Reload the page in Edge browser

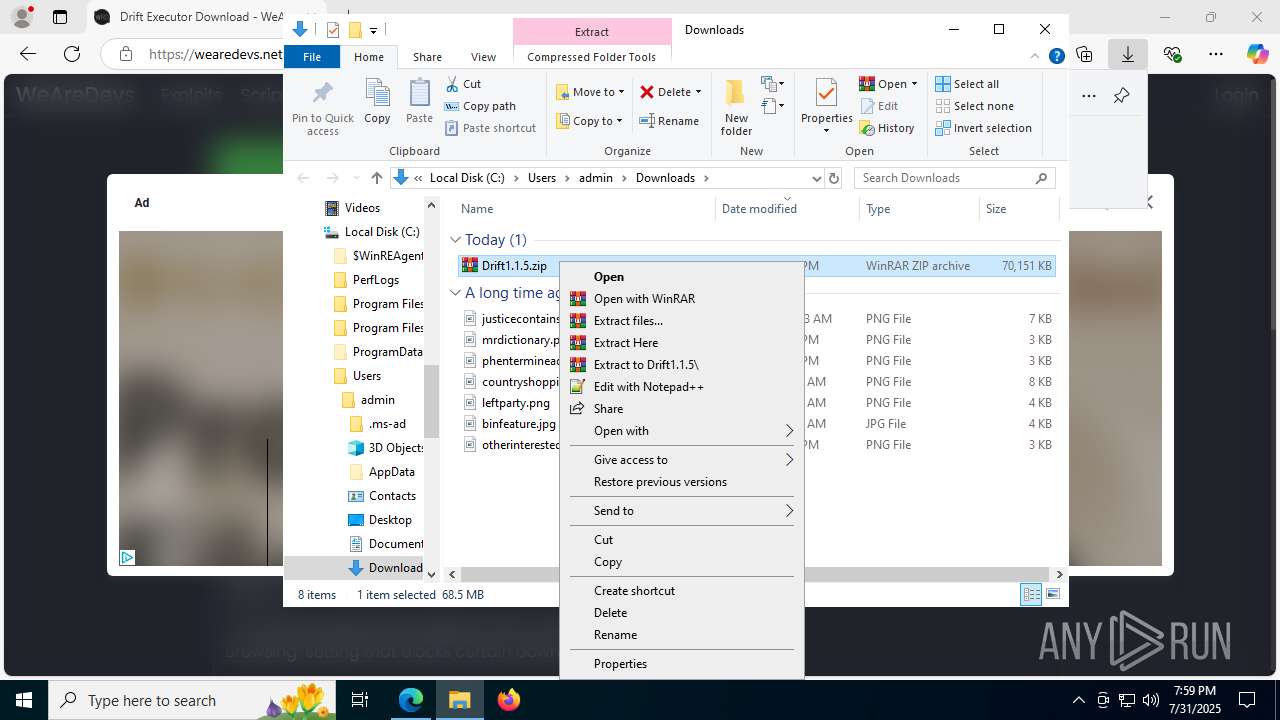click(x=72, y=54)
